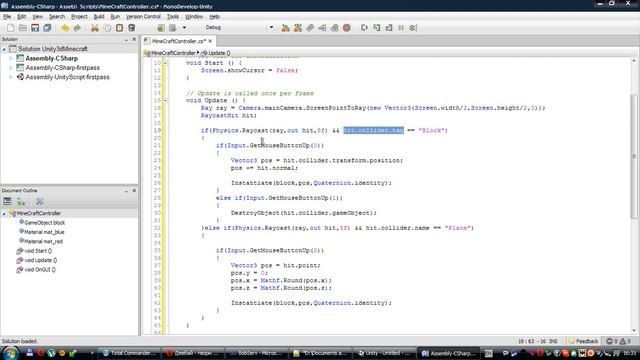Jump to void Start () in outline

(x=38, y=251)
